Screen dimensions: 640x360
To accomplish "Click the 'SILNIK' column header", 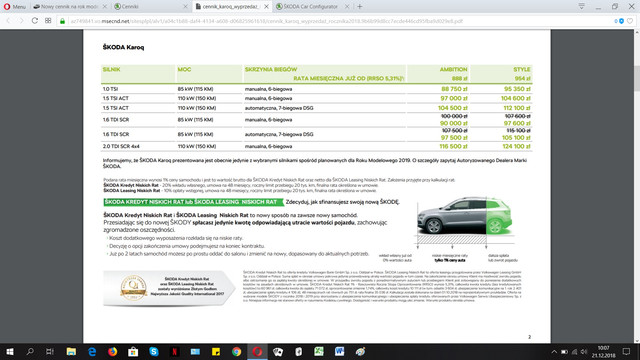I will click(111, 69).
